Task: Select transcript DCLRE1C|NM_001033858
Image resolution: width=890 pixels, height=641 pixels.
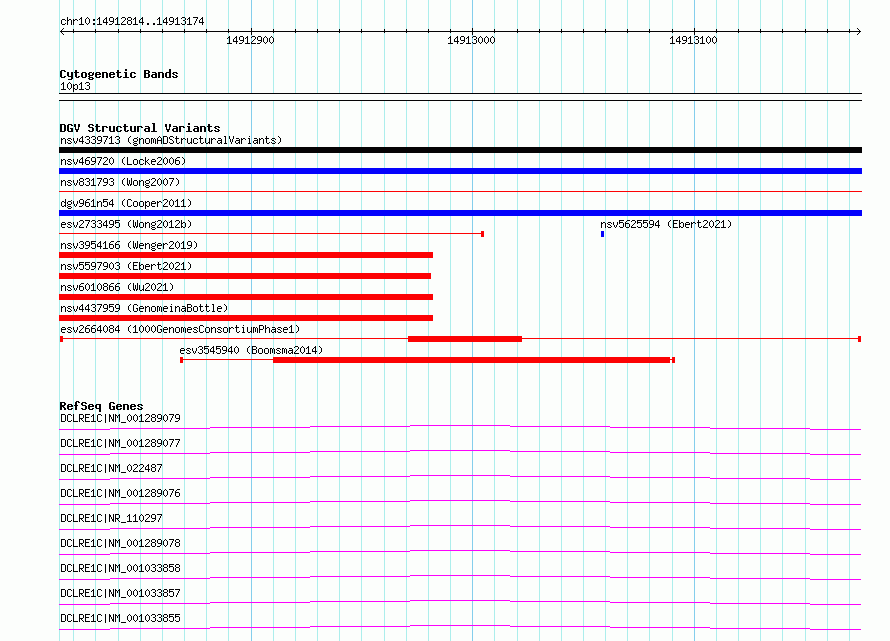Action: tap(120, 568)
